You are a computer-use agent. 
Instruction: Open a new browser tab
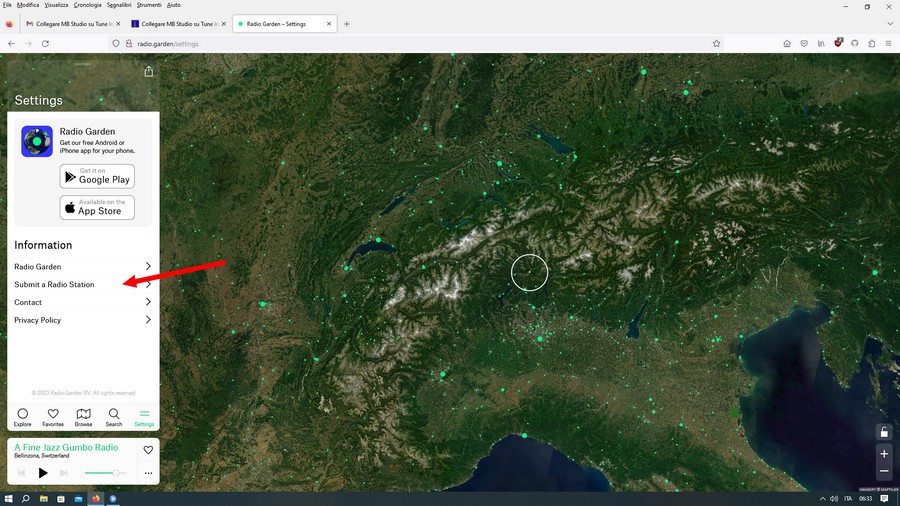point(346,24)
